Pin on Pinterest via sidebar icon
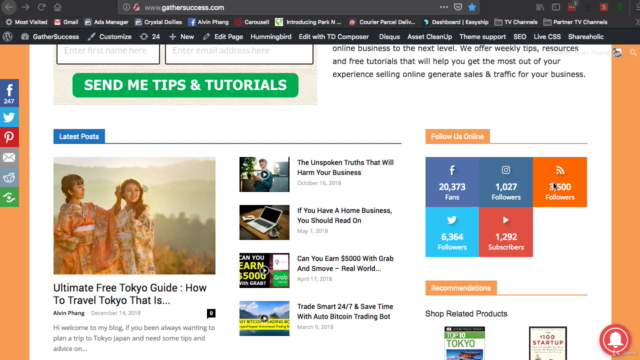 [x=9, y=137]
